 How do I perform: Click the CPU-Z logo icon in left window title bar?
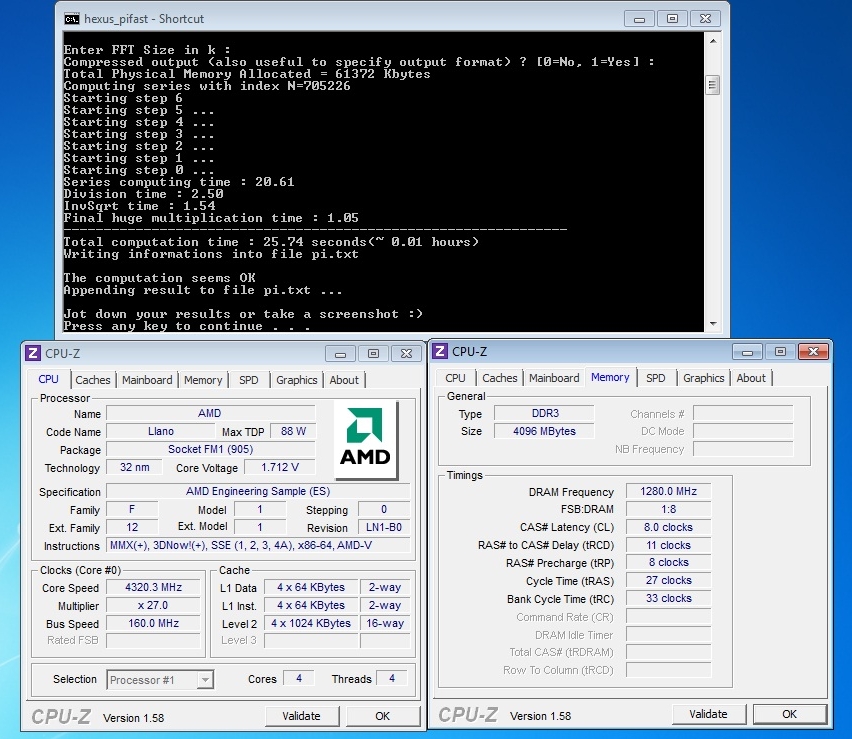click(x=33, y=353)
